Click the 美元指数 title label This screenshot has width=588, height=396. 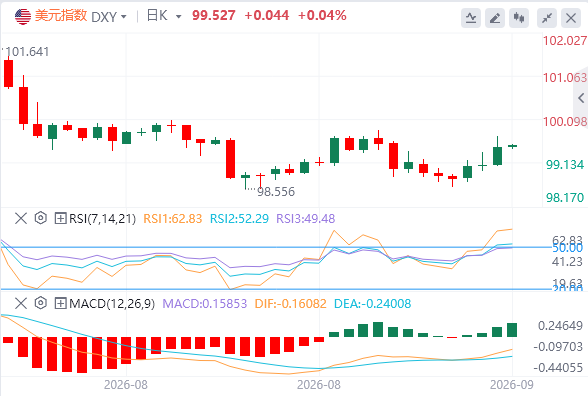[61, 16]
